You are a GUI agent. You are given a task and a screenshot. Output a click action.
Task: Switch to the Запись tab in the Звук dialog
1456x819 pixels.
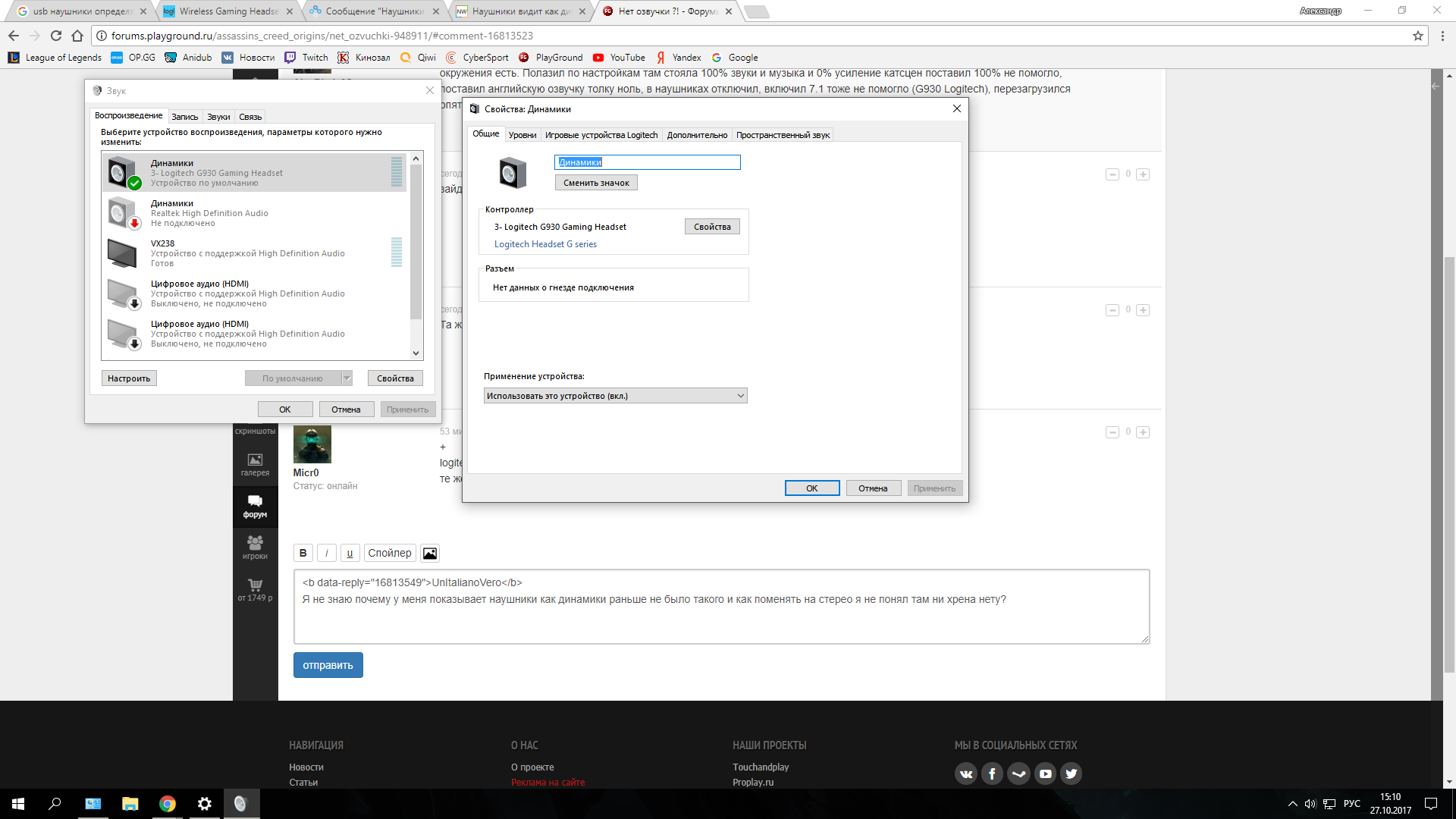click(184, 117)
